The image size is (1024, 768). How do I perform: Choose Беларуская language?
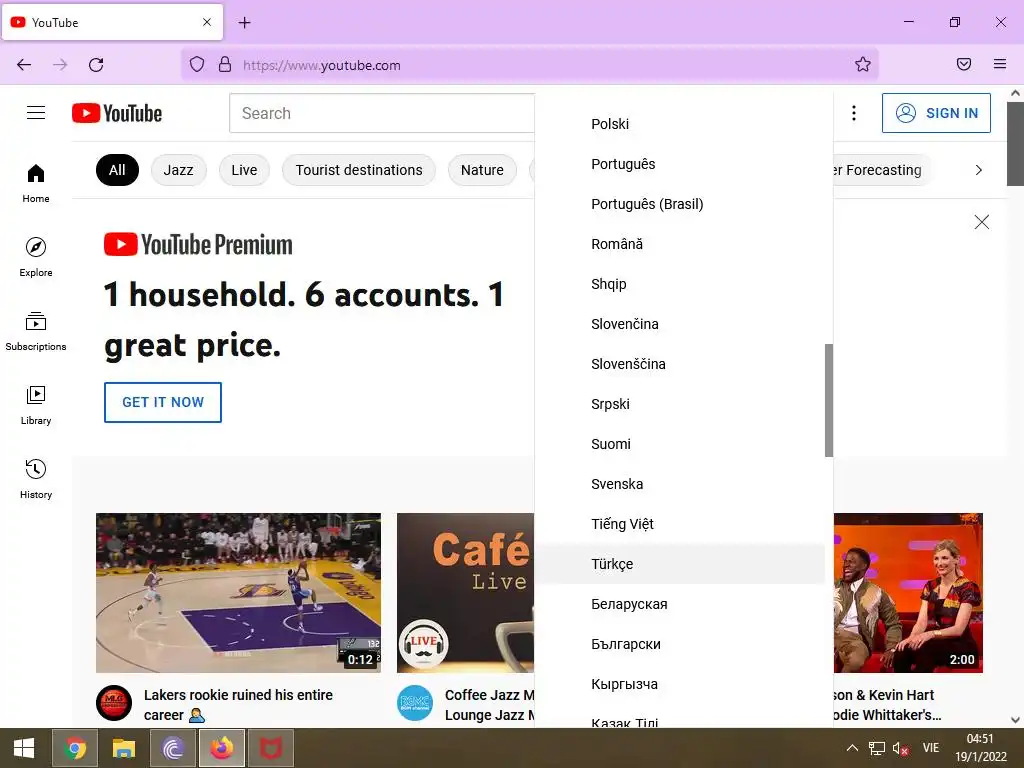point(680,604)
